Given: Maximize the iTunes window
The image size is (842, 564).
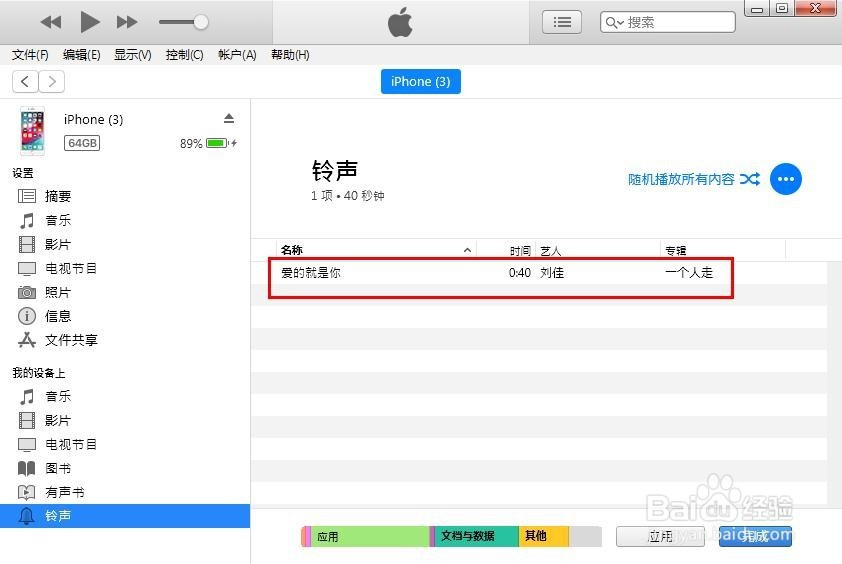Looking at the screenshot, I should (x=782, y=8).
